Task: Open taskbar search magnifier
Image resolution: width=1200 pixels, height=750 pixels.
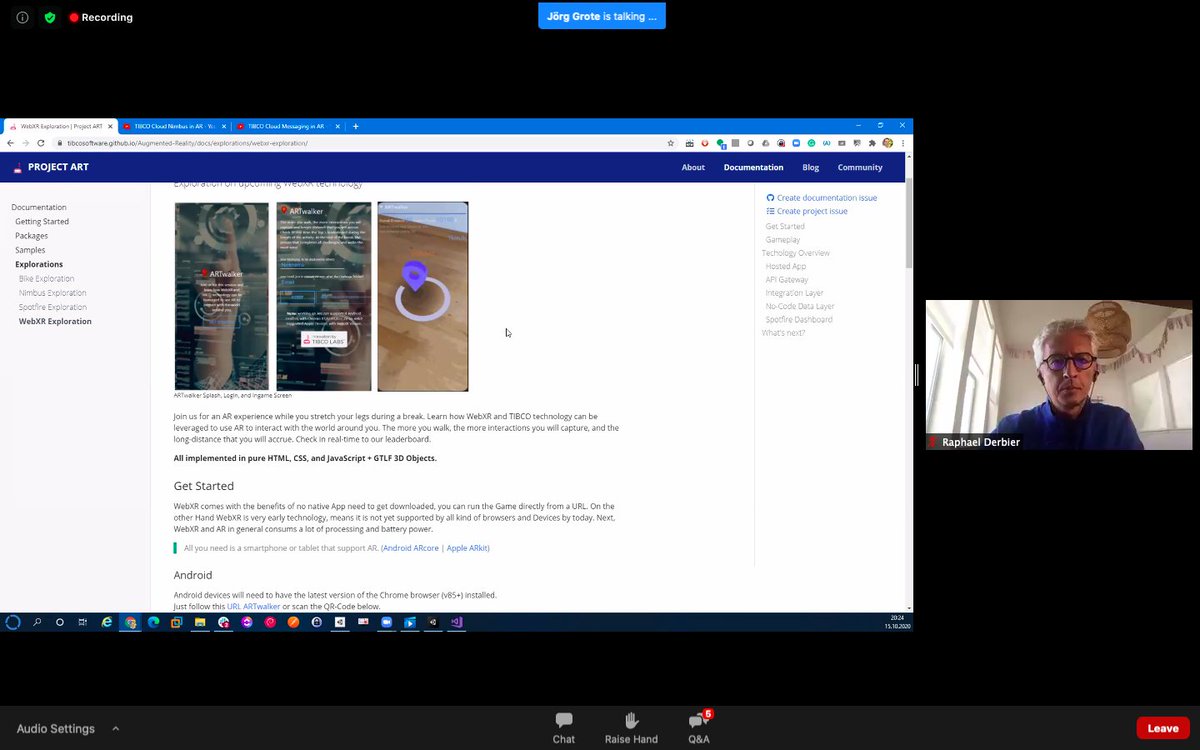Action: click(x=37, y=622)
